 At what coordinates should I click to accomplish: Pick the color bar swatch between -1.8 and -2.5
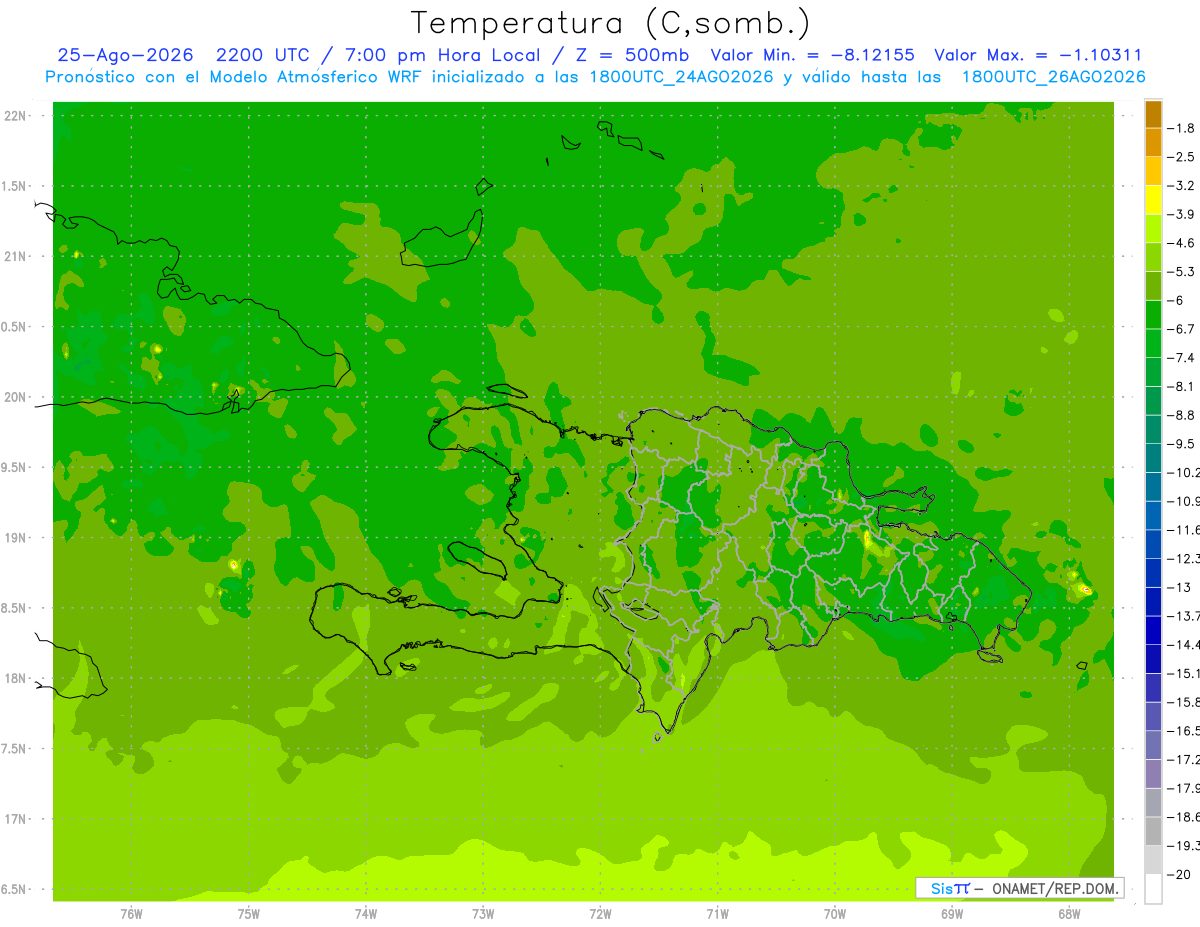(x=1153, y=143)
